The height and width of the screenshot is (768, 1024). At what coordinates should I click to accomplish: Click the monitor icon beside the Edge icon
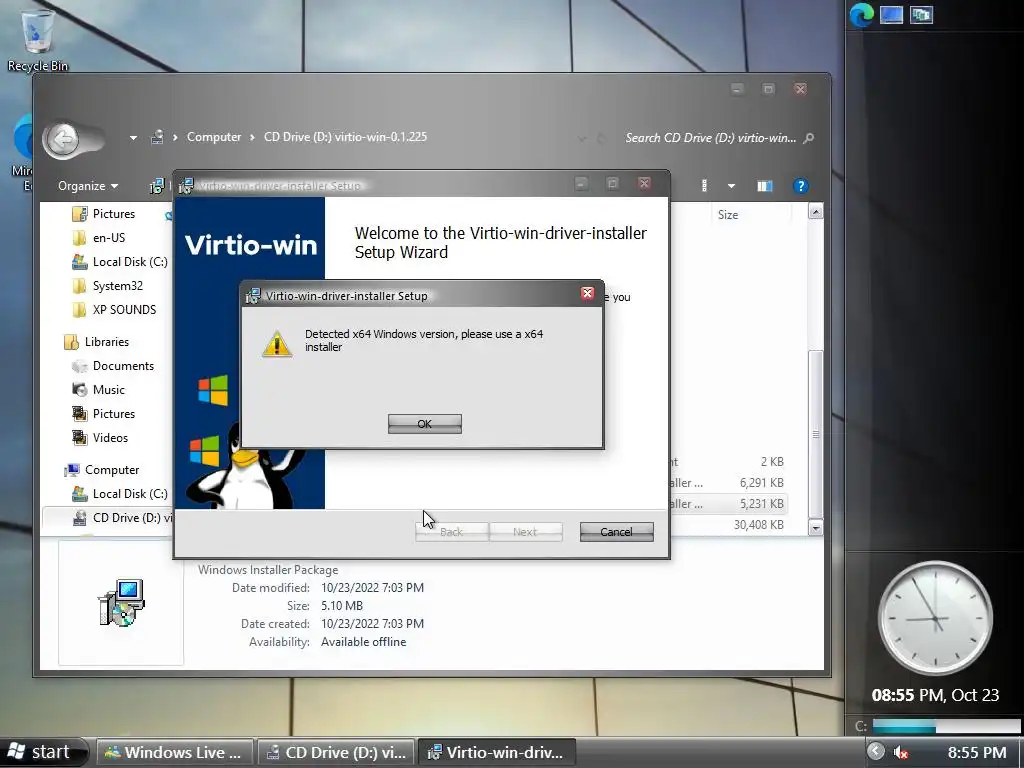[x=891, y=14]
